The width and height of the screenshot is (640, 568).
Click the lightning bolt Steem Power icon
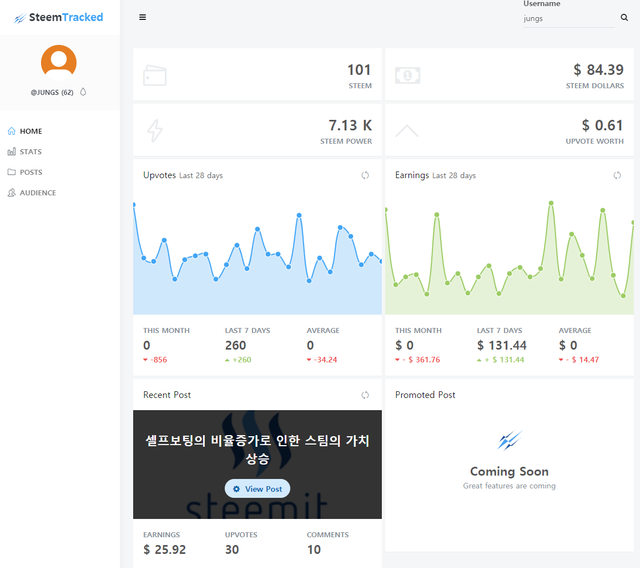click(x=155, y=131)
